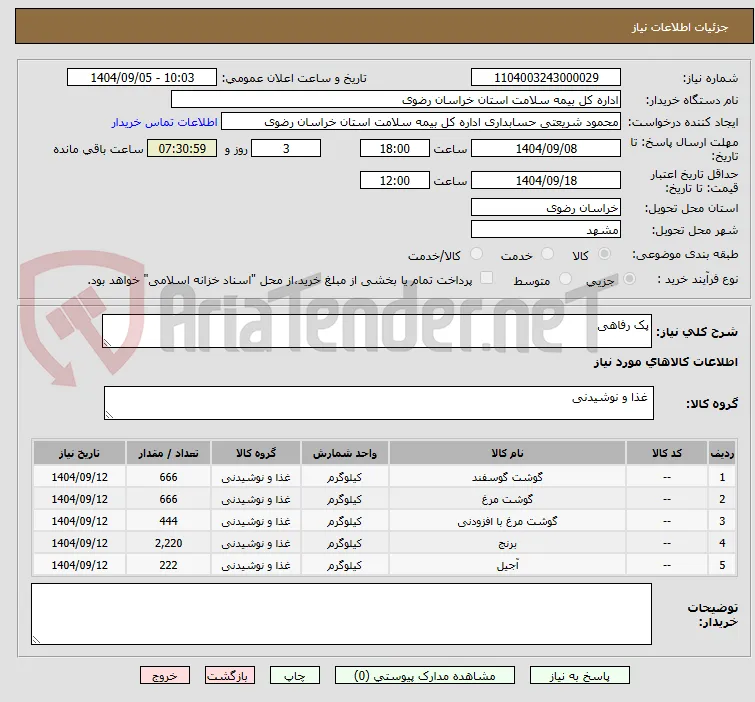Viewport: 755px width, 702px height.
Task: Select the گوشت مرغ item name cell
Action: (x=508, y=499)
